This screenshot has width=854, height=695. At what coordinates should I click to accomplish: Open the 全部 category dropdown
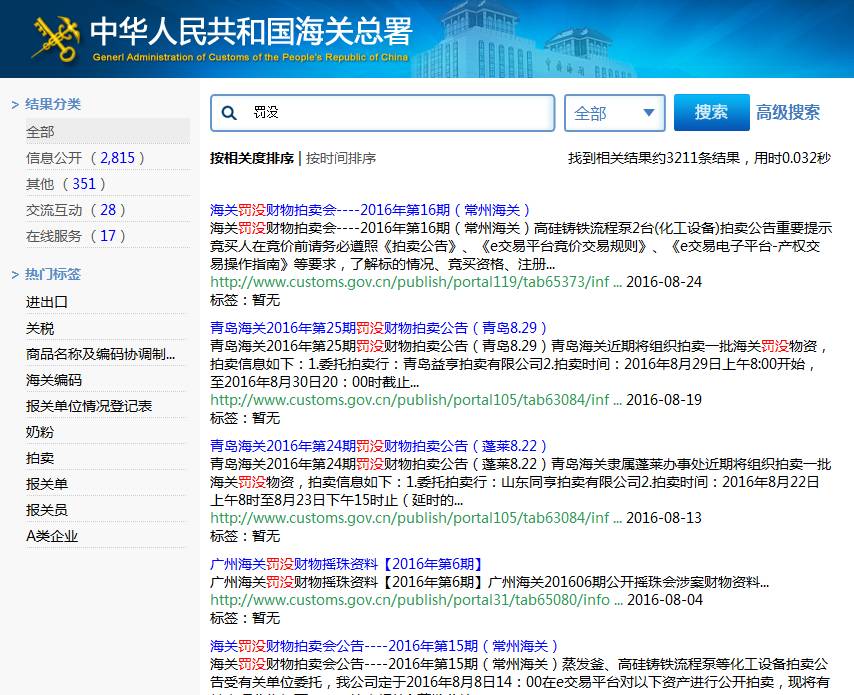[x=614, y=113]
